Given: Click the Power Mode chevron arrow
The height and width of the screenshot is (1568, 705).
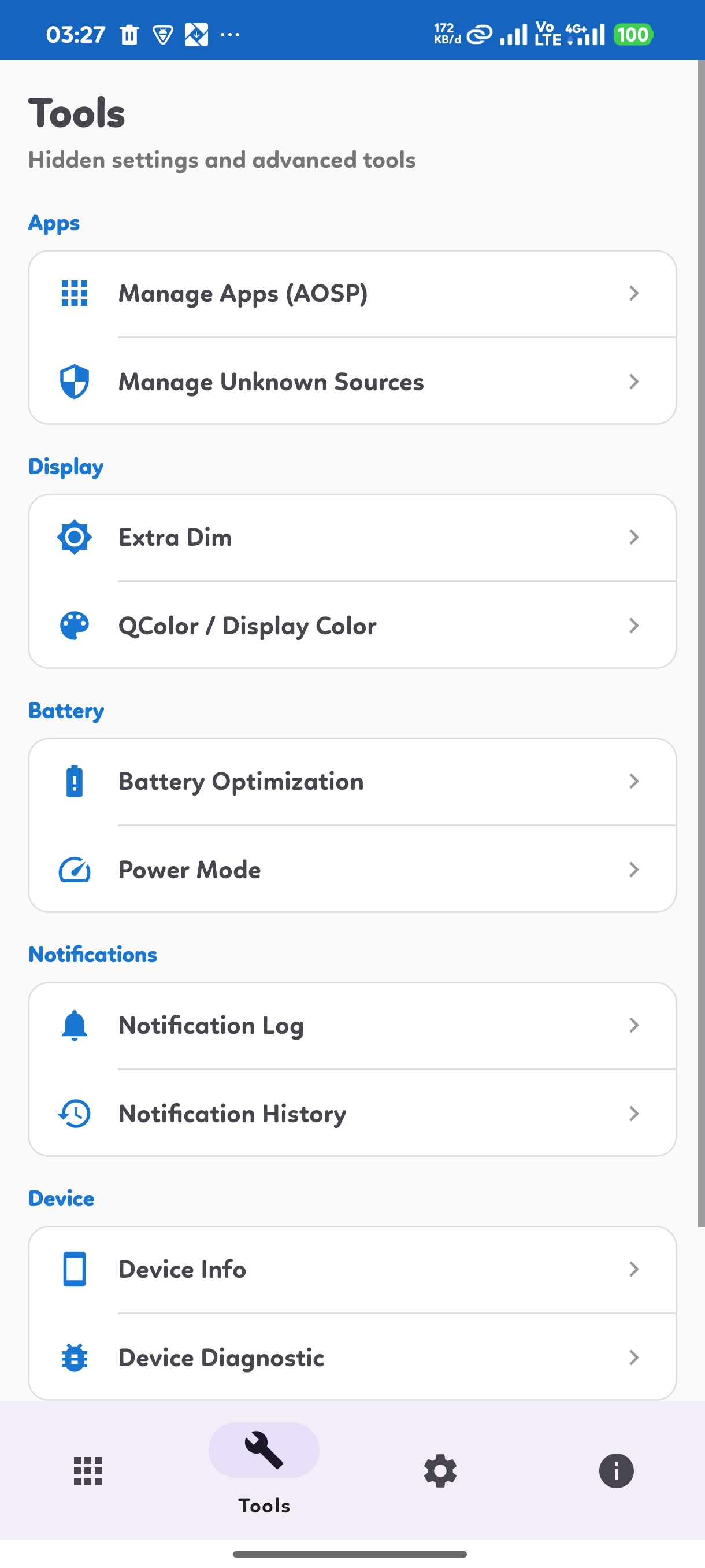Looking at the screenshot, I should [634, 870].
